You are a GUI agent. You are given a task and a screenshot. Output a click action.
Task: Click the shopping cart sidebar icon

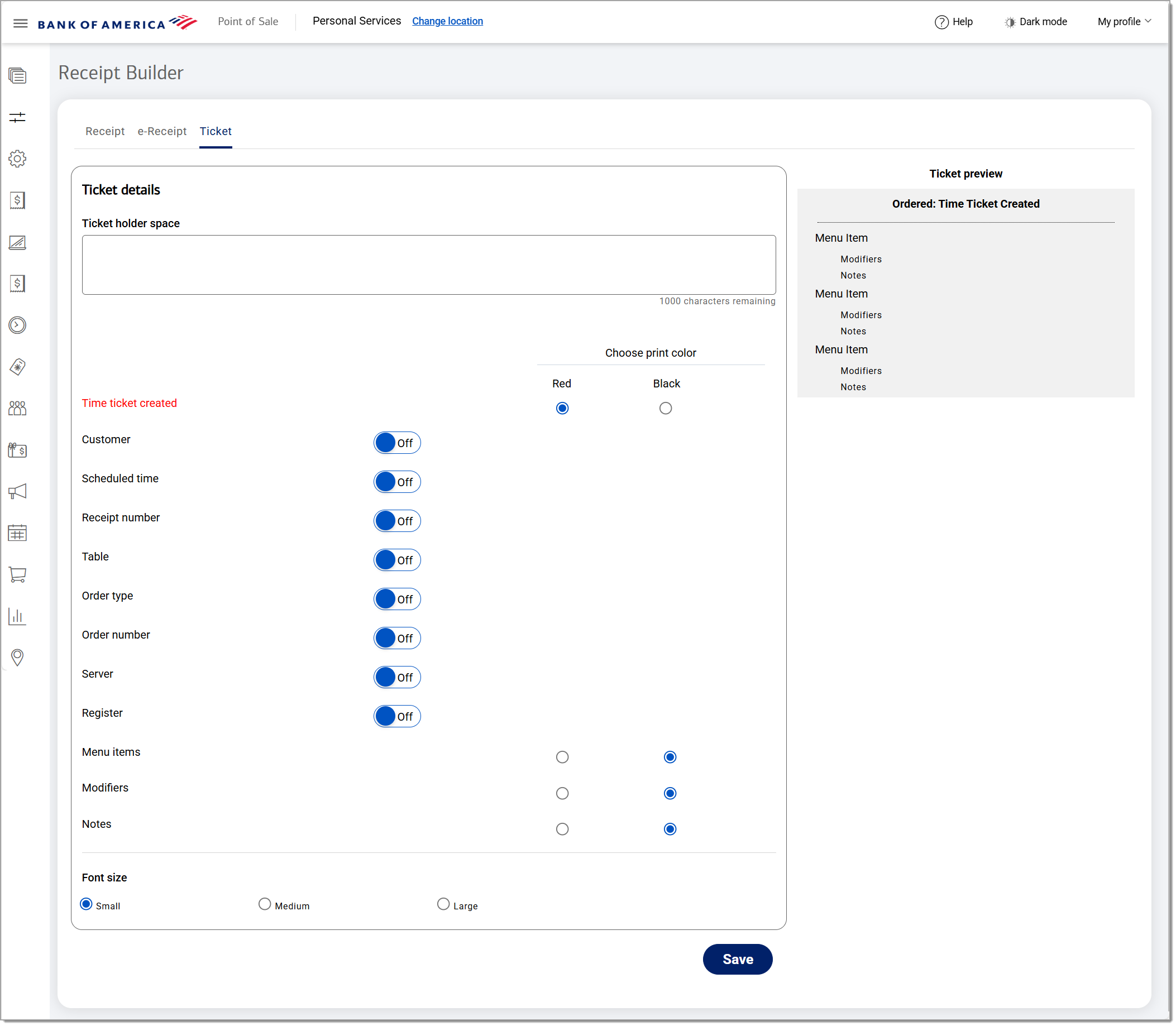(18, 575)
